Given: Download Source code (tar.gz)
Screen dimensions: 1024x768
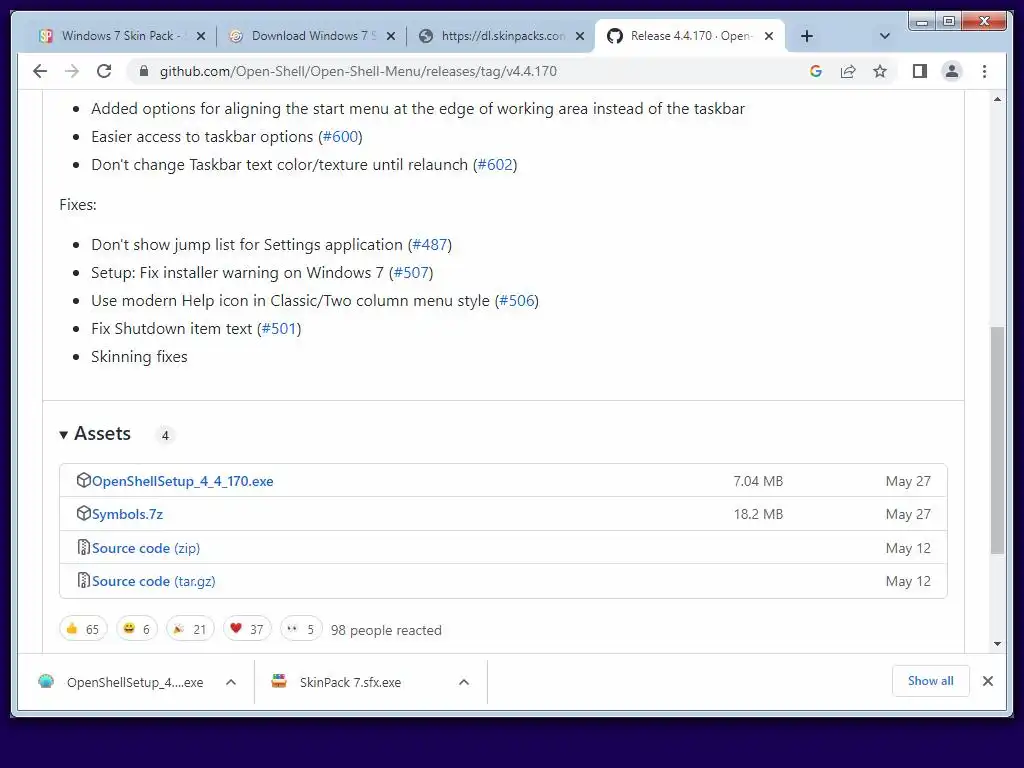Looking at the screenshot, I should tap(153, 581).
